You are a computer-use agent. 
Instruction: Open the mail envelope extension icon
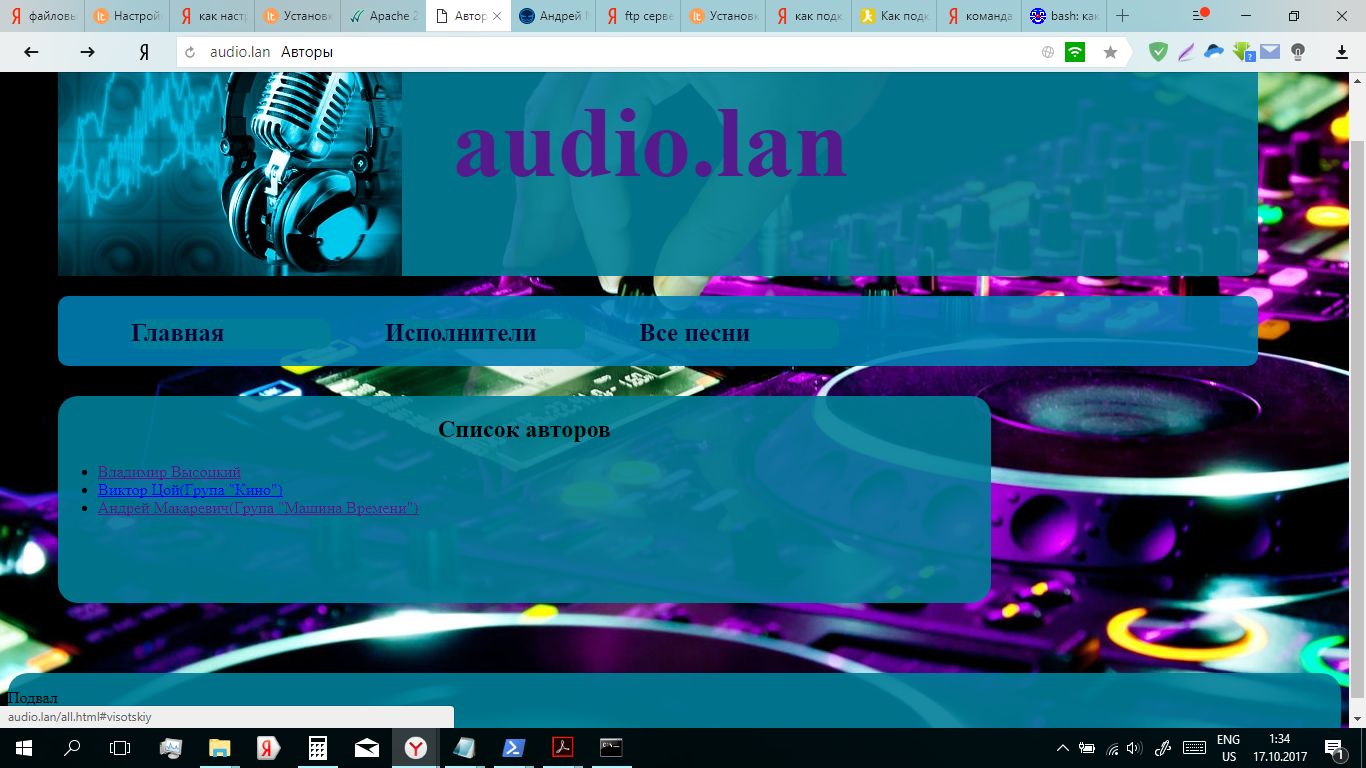point(1270,52)
